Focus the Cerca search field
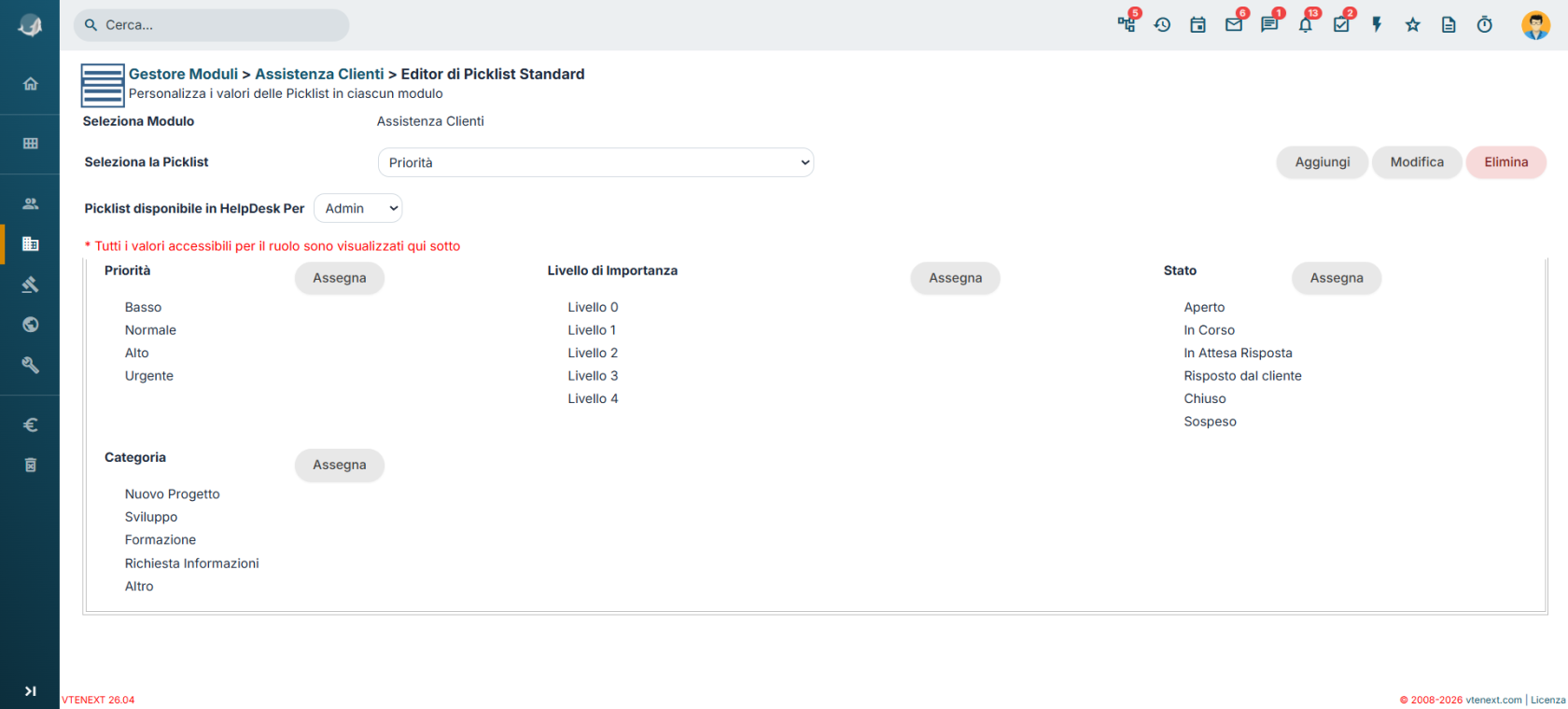 (x=212, y=25)
